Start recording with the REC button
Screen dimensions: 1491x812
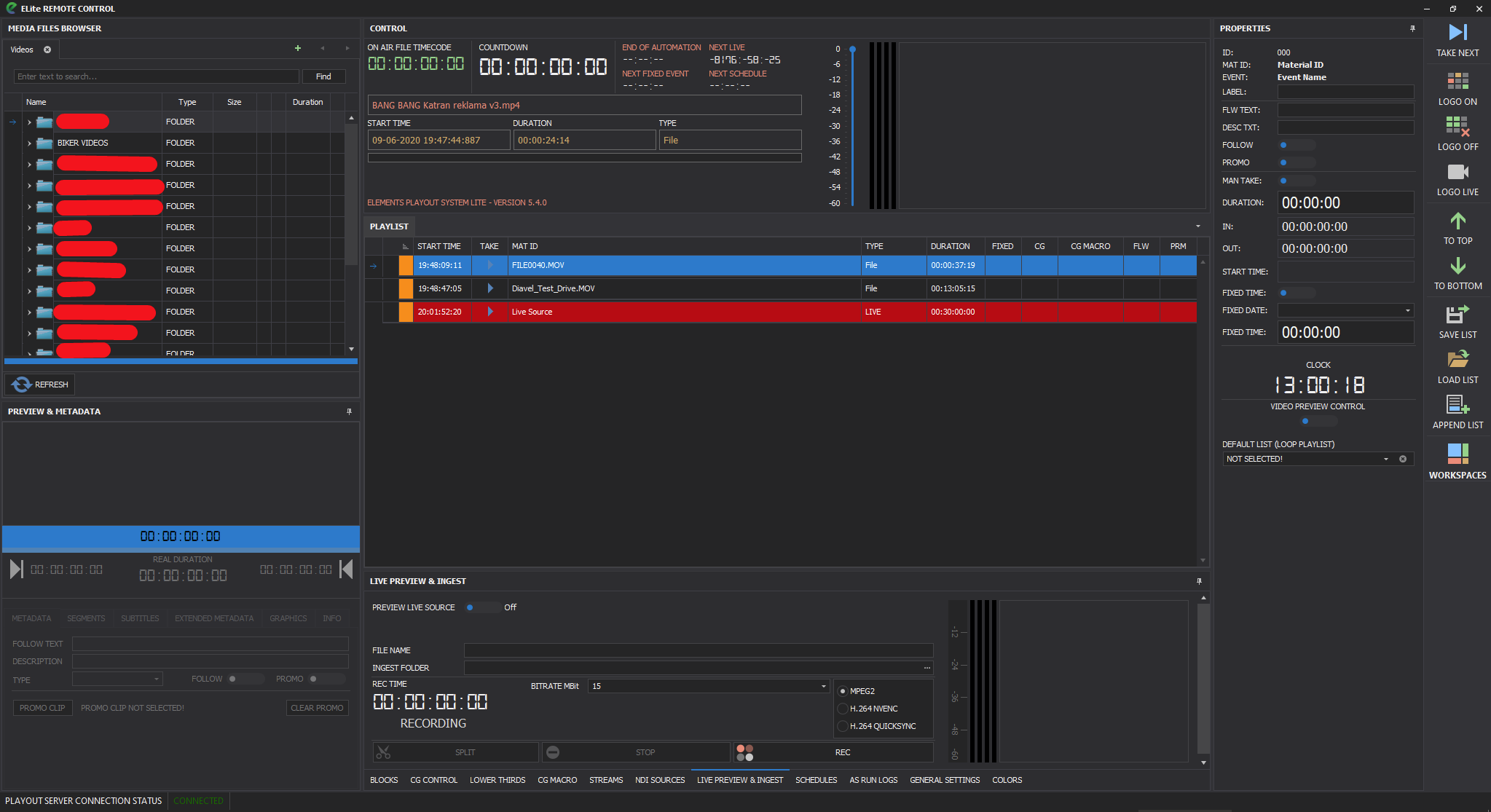tap(833, 752)
